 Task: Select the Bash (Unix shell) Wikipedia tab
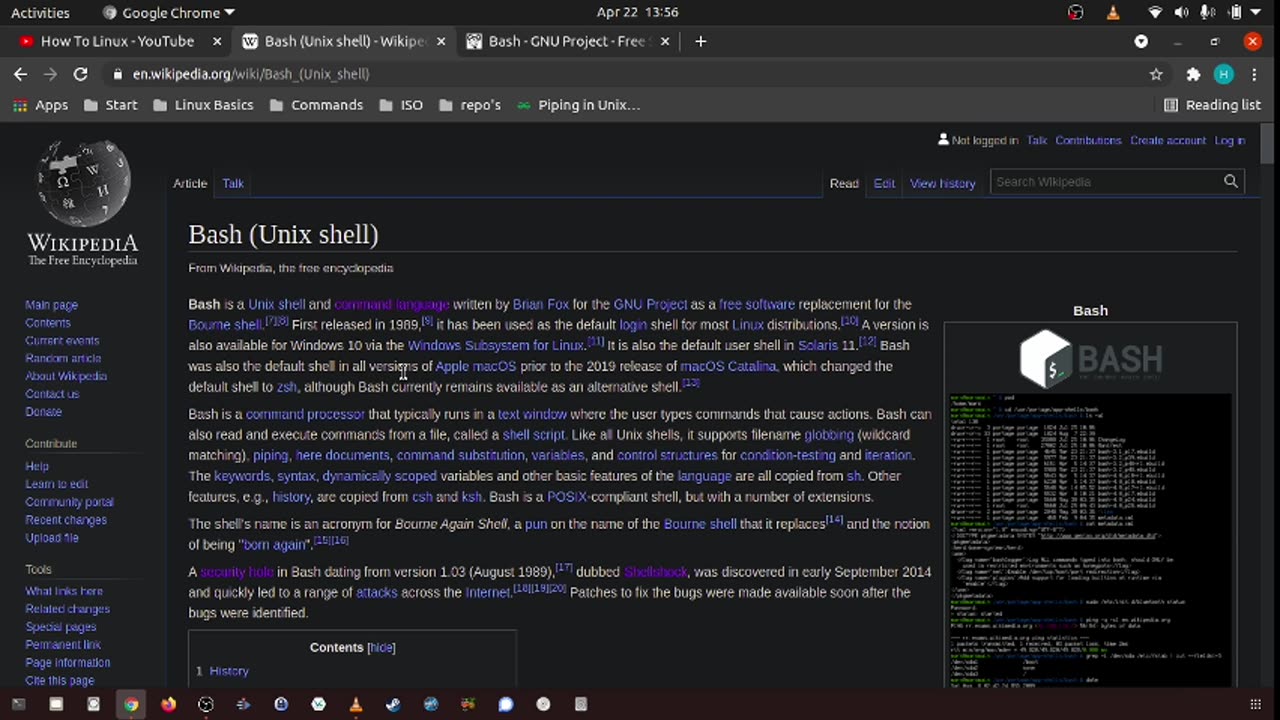(x=345, y=41)
